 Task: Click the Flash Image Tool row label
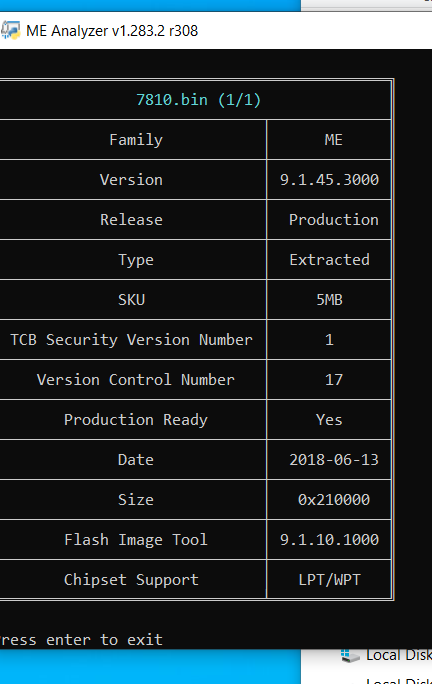(136, 540)
